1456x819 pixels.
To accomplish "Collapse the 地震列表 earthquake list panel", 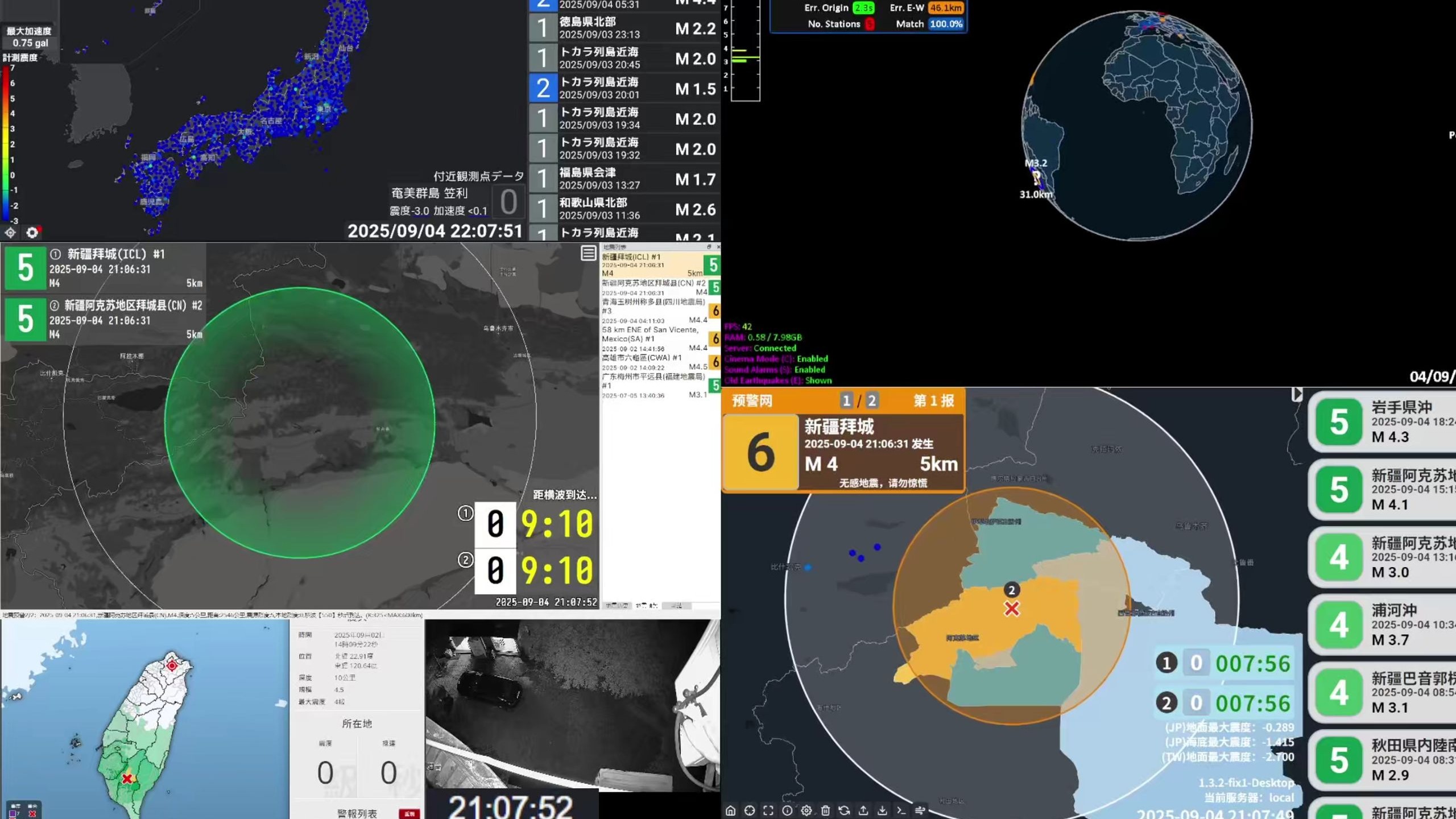I will coord(709,247).
